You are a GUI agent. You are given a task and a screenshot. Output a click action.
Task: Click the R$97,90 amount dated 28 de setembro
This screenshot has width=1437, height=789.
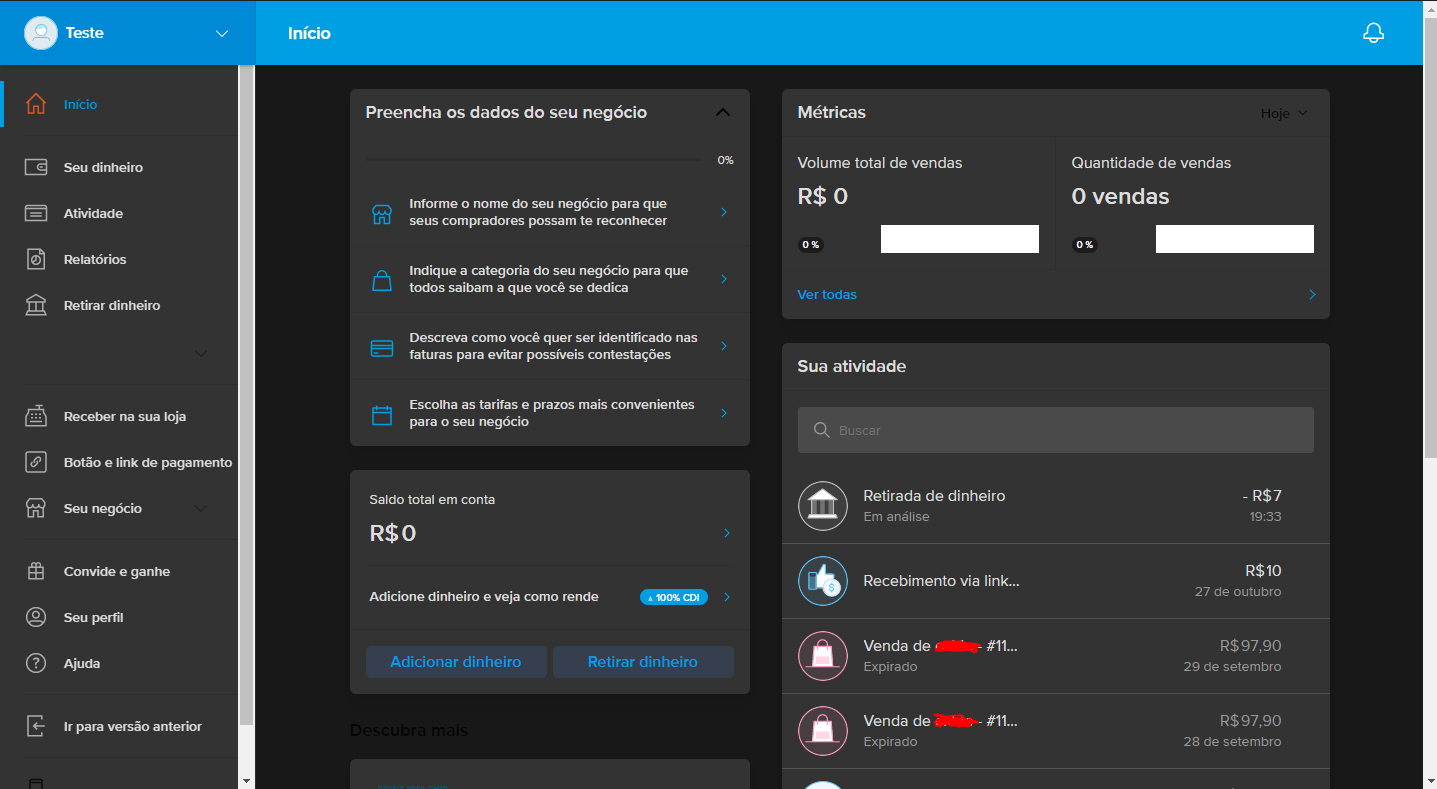pyautogui.click(x=1250, y=721)
